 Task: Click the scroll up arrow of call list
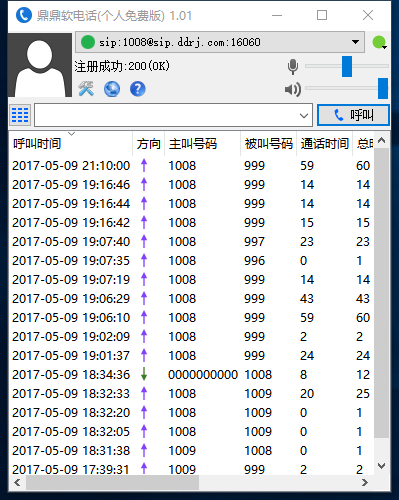(x=382, y=141)
